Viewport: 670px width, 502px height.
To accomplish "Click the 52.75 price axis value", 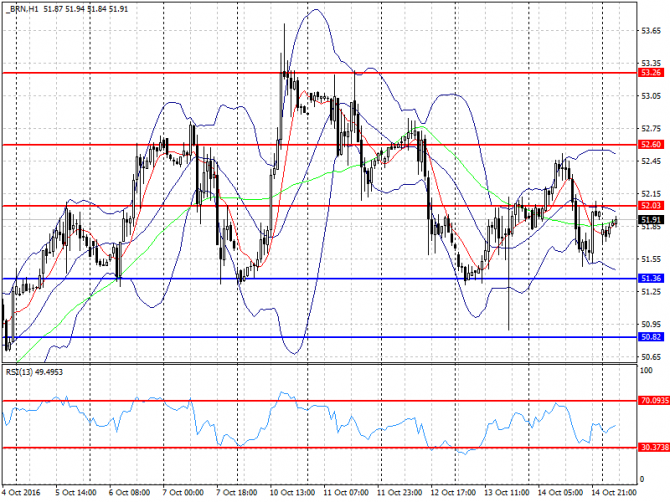I will [651, 129].
